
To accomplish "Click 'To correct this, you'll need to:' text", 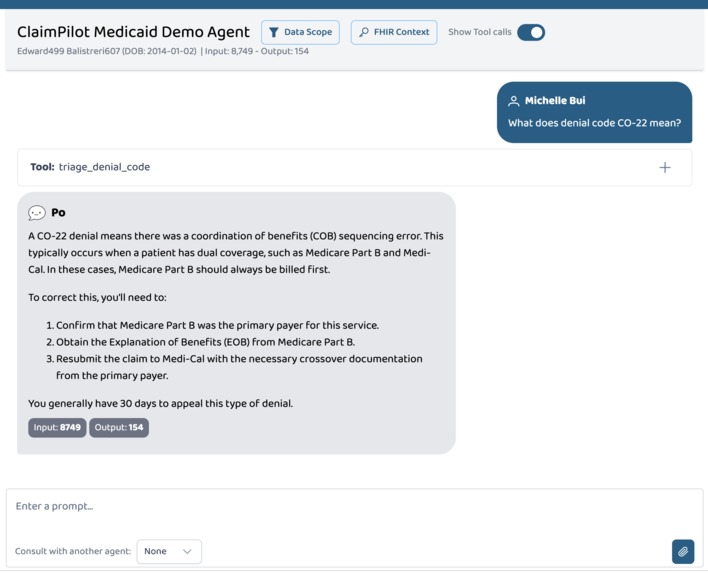I will [97, 298].
